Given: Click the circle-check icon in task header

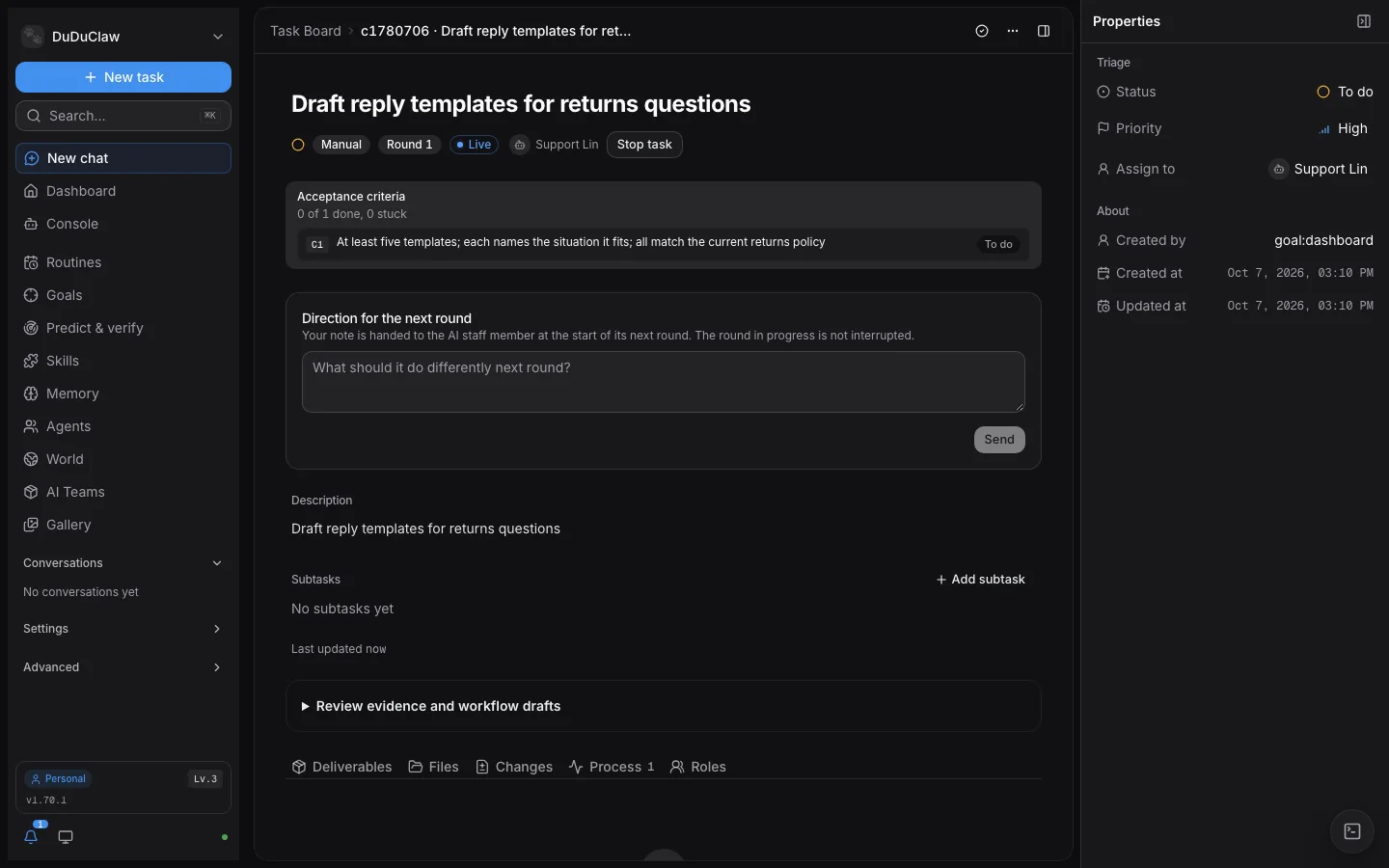Looking at the screenshot, I should coord(982,31).
